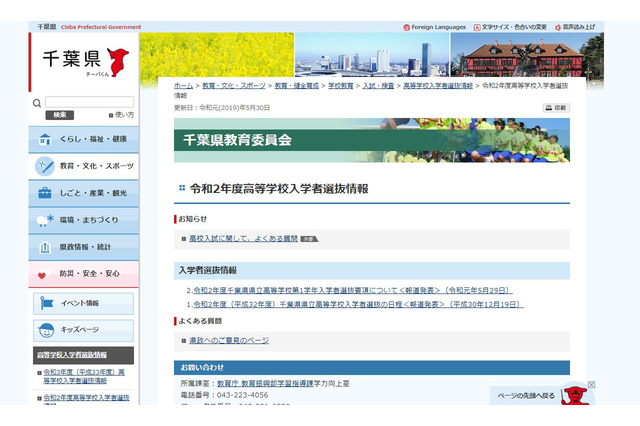Open 教育・文化・スポーツ menu item
This screenshot has width=640, height=426.
[84, 166]
